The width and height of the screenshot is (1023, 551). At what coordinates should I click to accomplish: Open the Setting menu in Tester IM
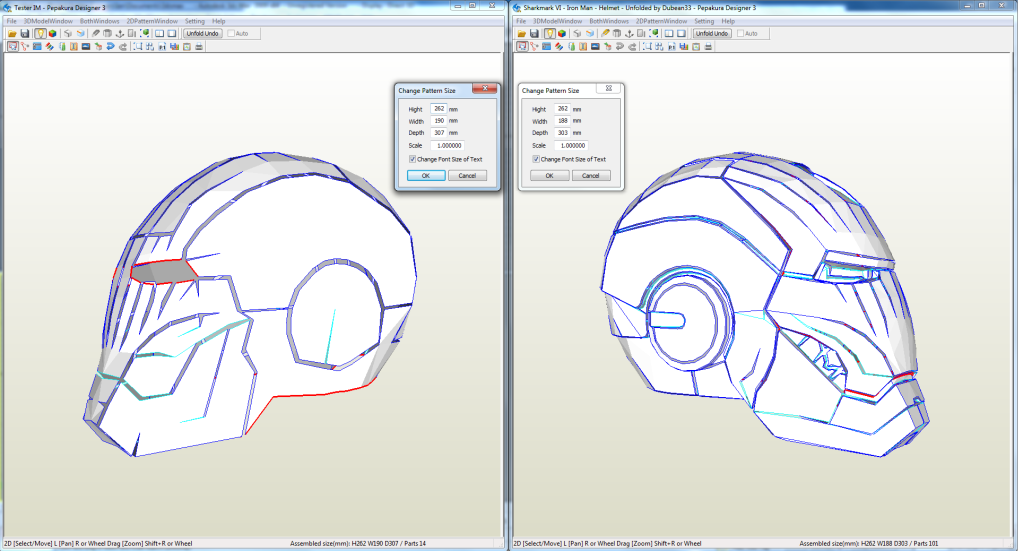[x=194, y=21]
